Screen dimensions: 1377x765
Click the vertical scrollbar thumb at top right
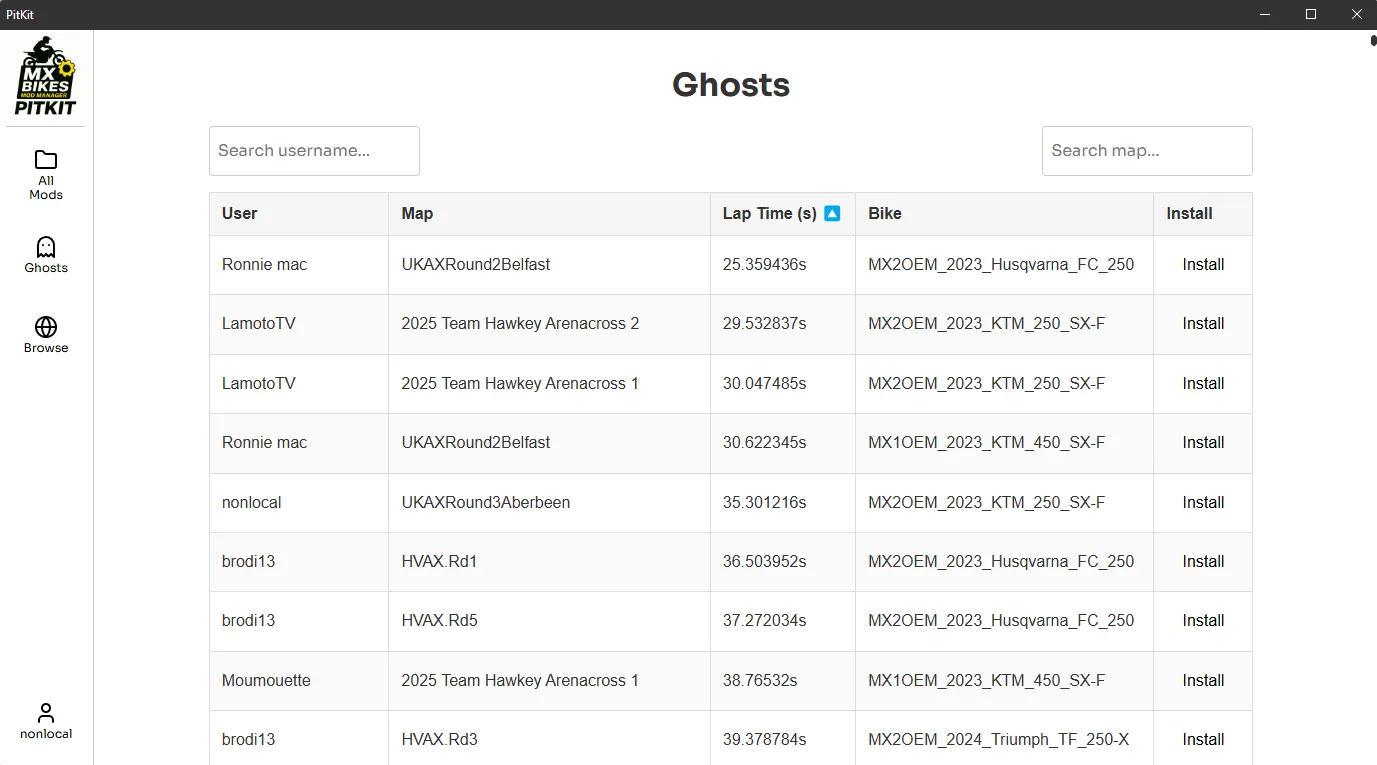(1373, 41)
